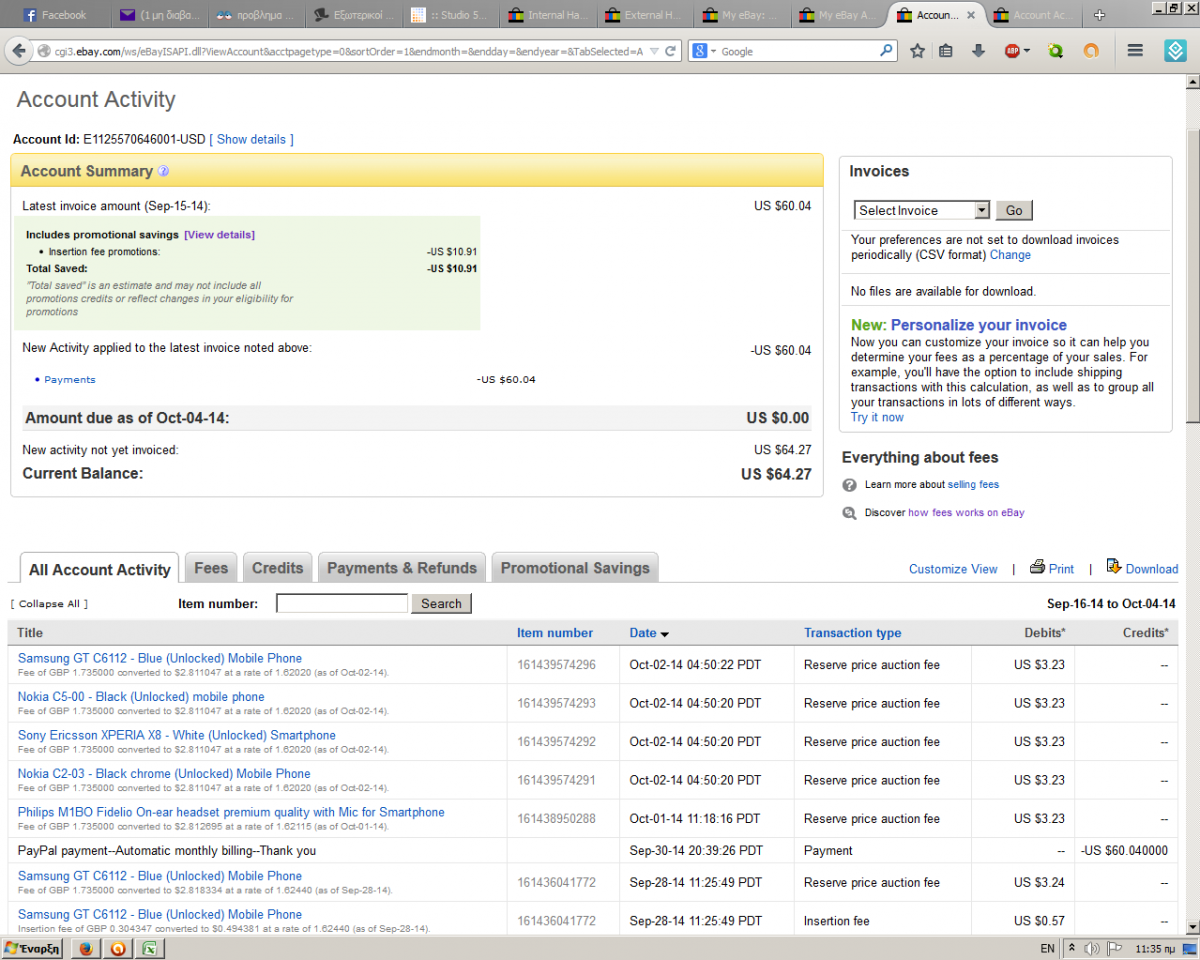This screenshot has width=1200, height=960.
Task: Sort by Item number column header
Action: click(x=555, y=633)
